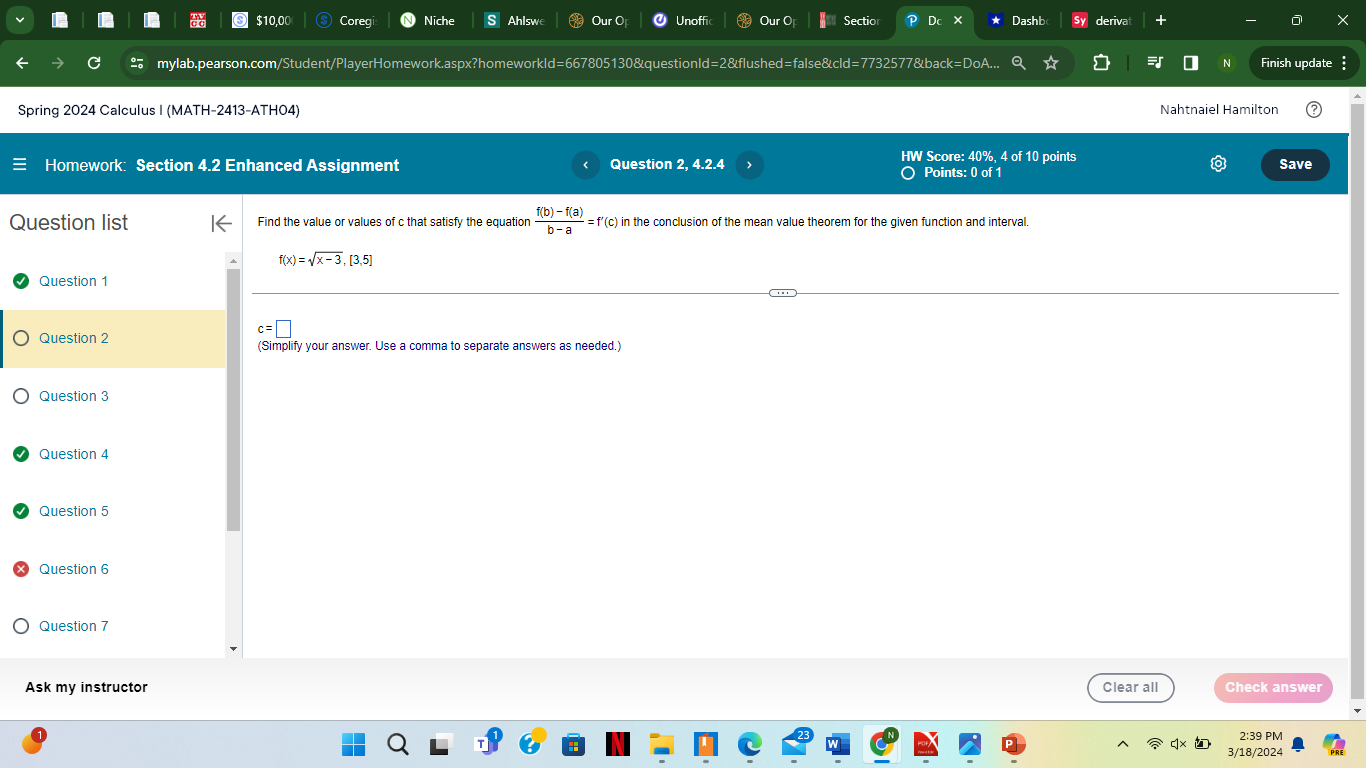This screenshot has height=768, width=1366.
Task: Open Microsoft Teams from the taskbar
Action: (485, 744)
